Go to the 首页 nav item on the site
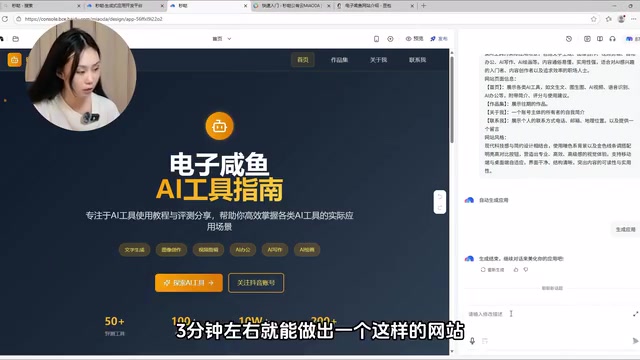The image size is (640, 360). pyautogui.click(x=302, y=60)
